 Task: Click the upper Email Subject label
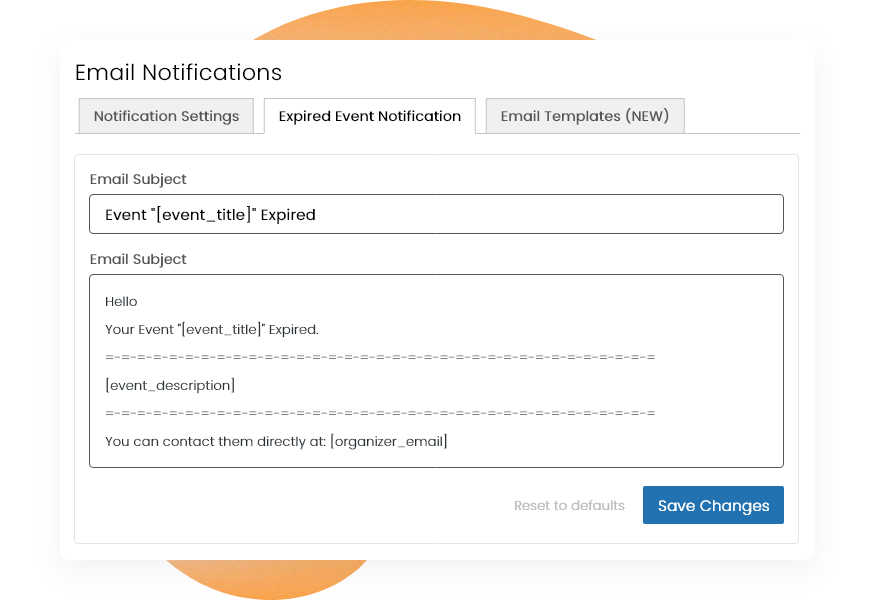click(x=137, y=179)
